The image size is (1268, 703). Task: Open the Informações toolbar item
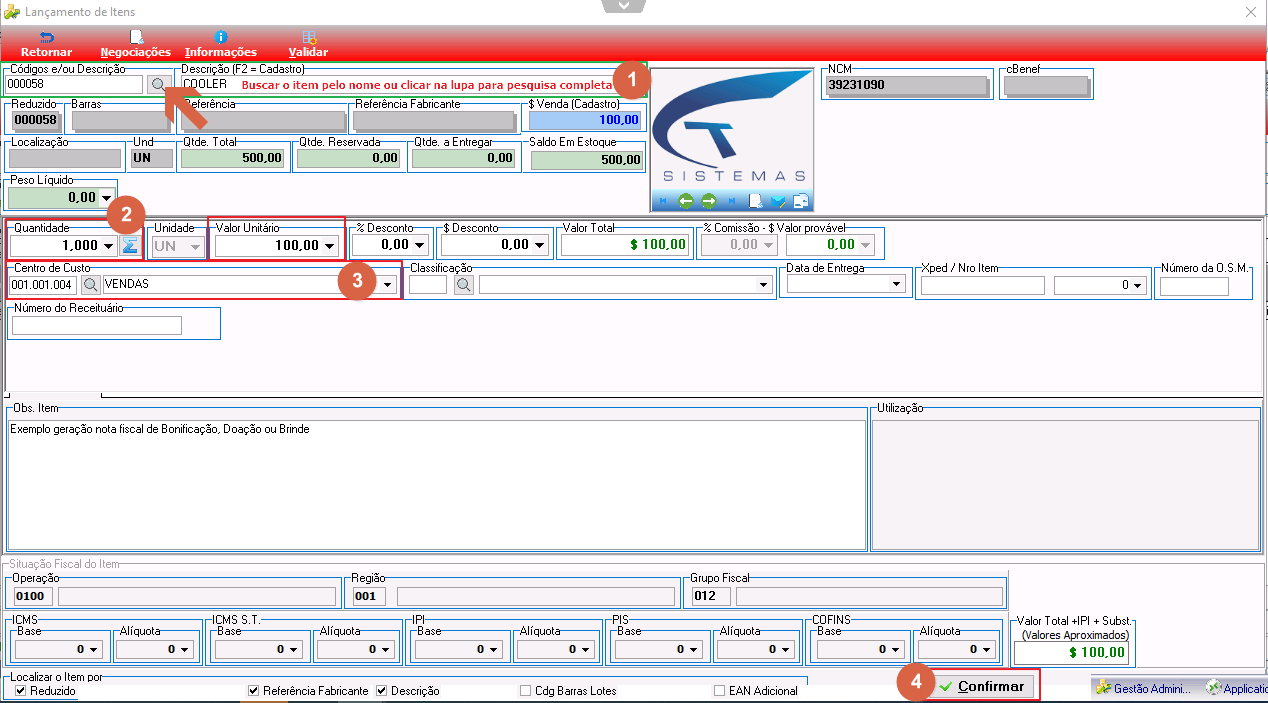tap(221, 44)
